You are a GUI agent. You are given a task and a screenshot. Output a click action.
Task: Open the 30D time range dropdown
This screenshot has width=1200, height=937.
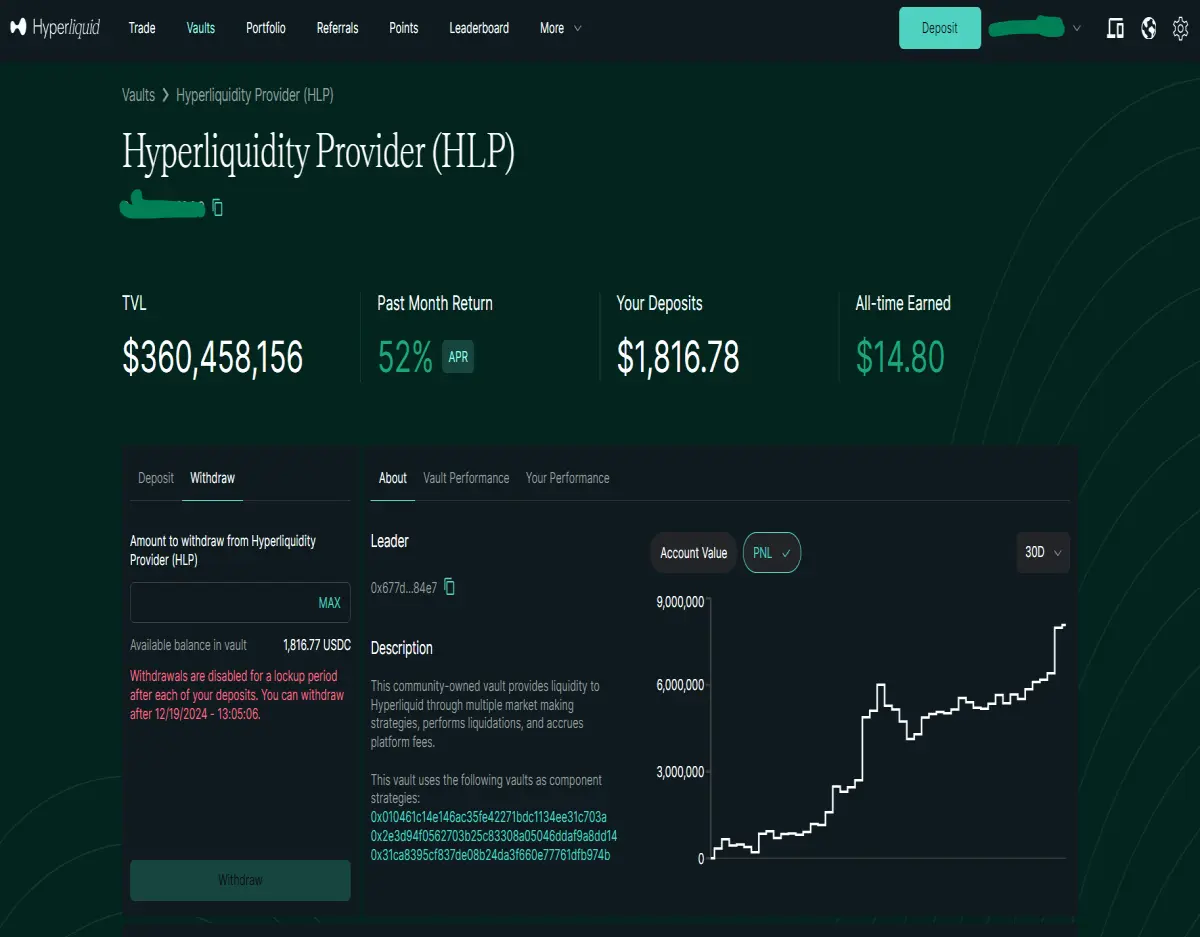coord(1043,552)
